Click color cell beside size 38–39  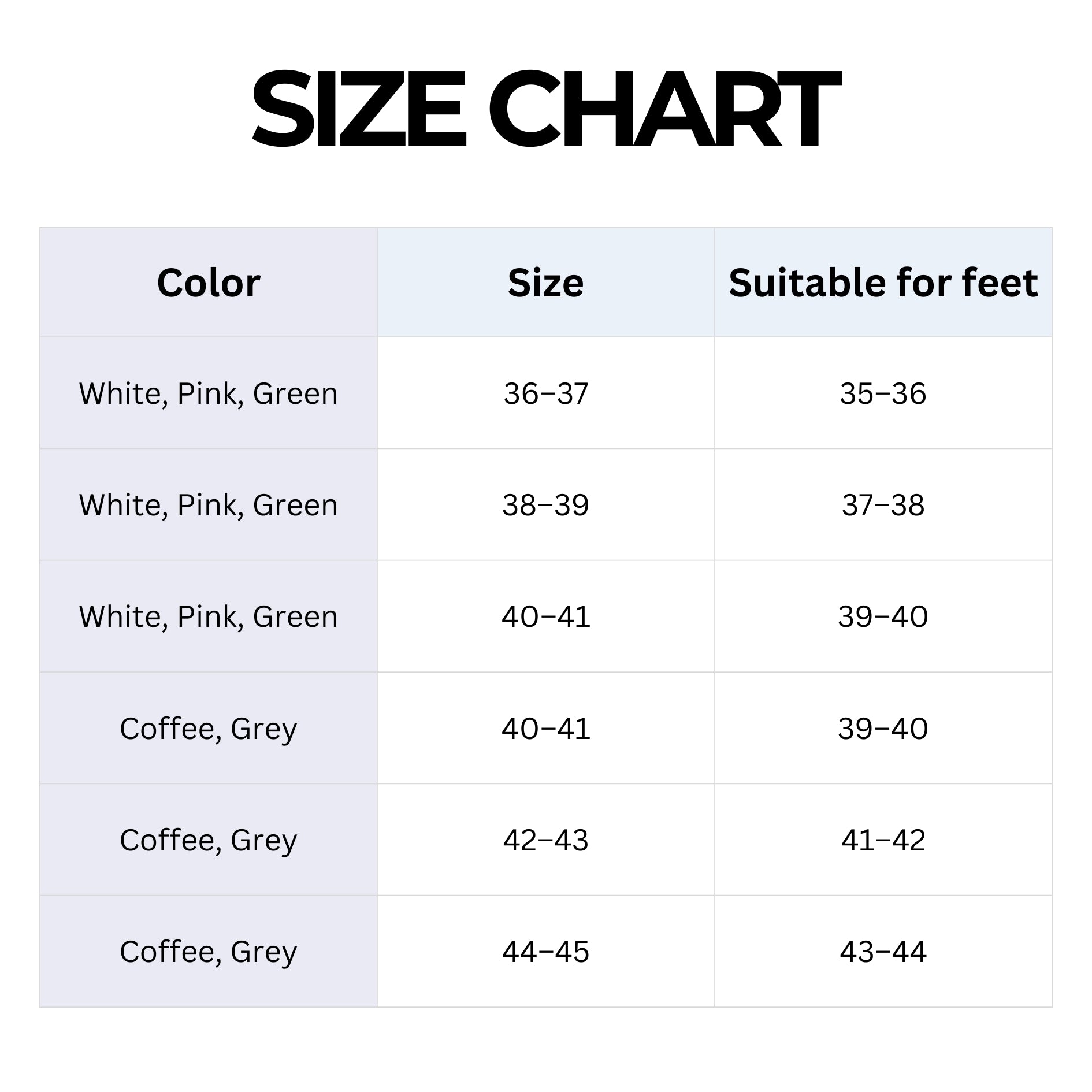click(x=209, y=505)
